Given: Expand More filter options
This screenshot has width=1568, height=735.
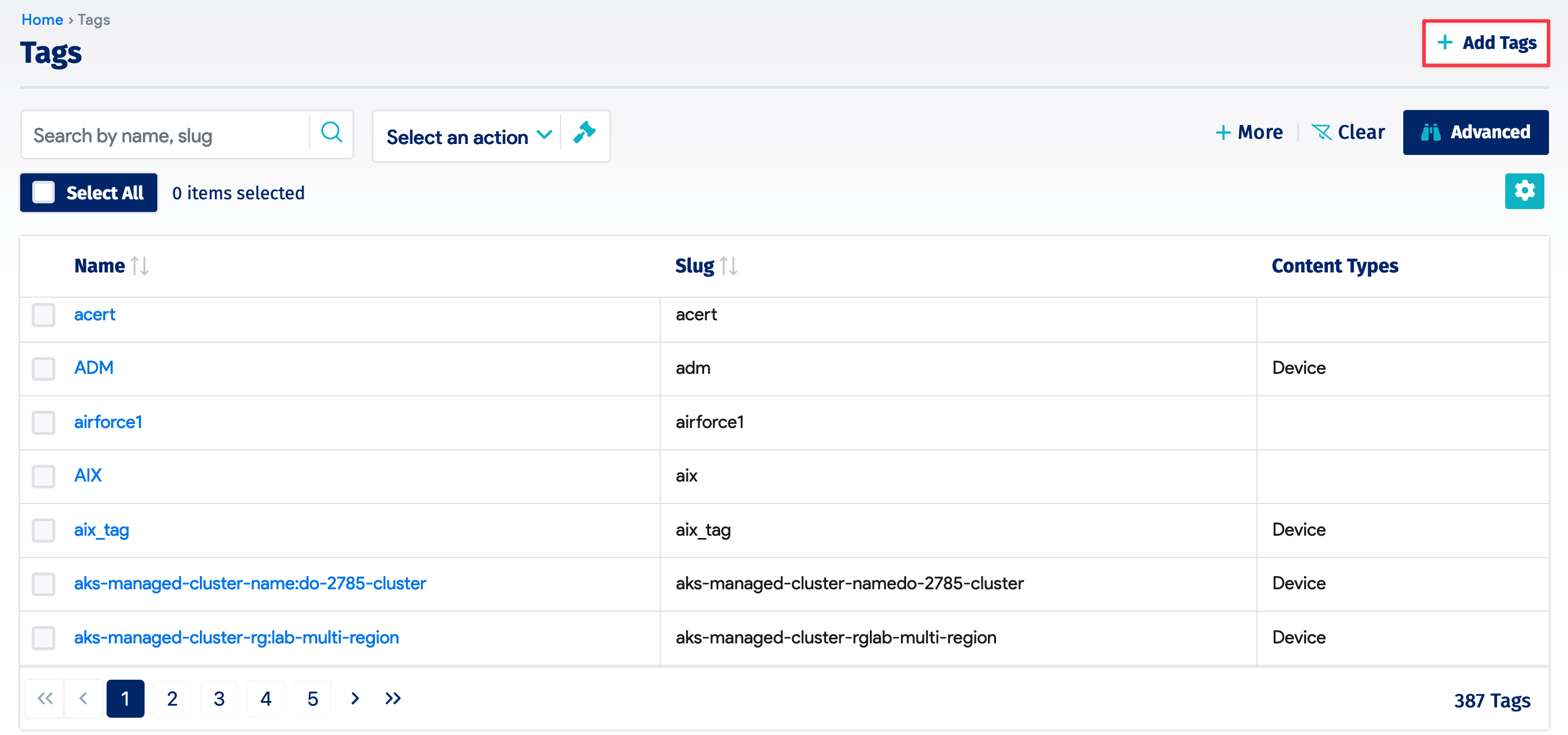Looking at the screenshot, I should [x=1249, y=132].
